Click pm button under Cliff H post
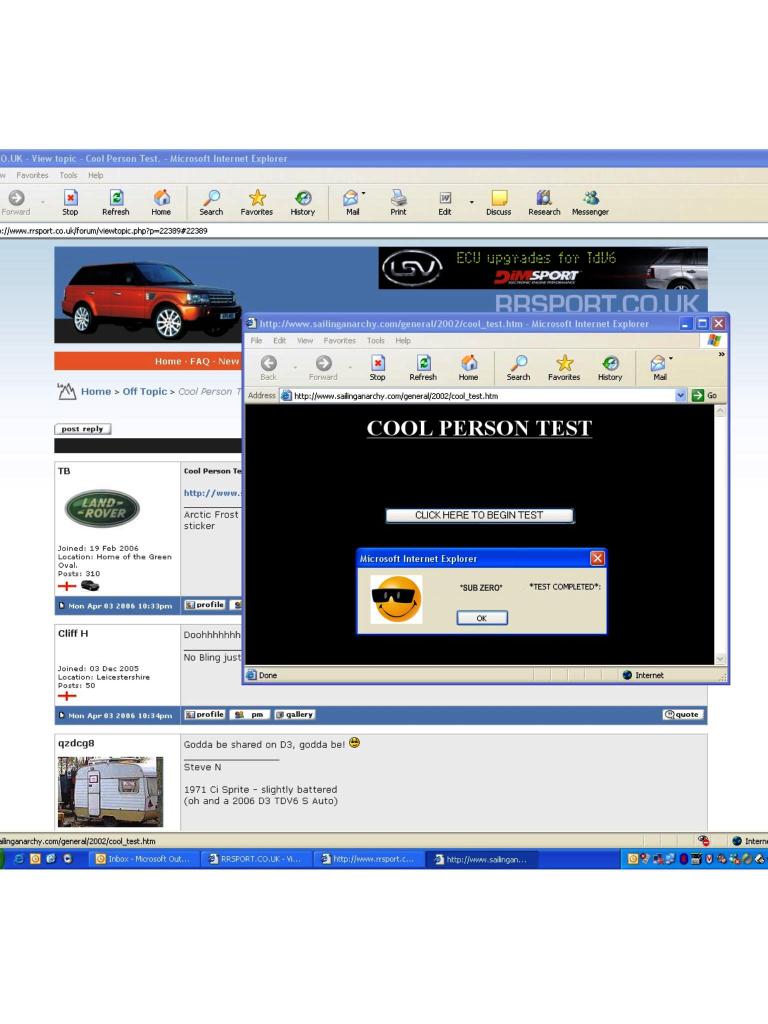The image size is (768, 1024). [x=250, y=714]
